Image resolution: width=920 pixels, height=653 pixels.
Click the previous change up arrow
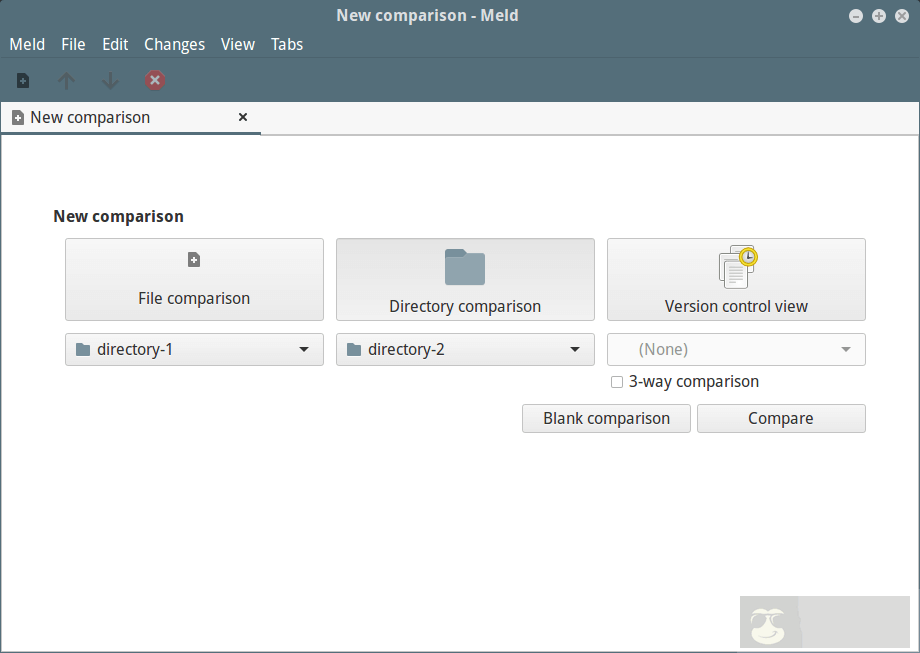click(x=67, y=81)
